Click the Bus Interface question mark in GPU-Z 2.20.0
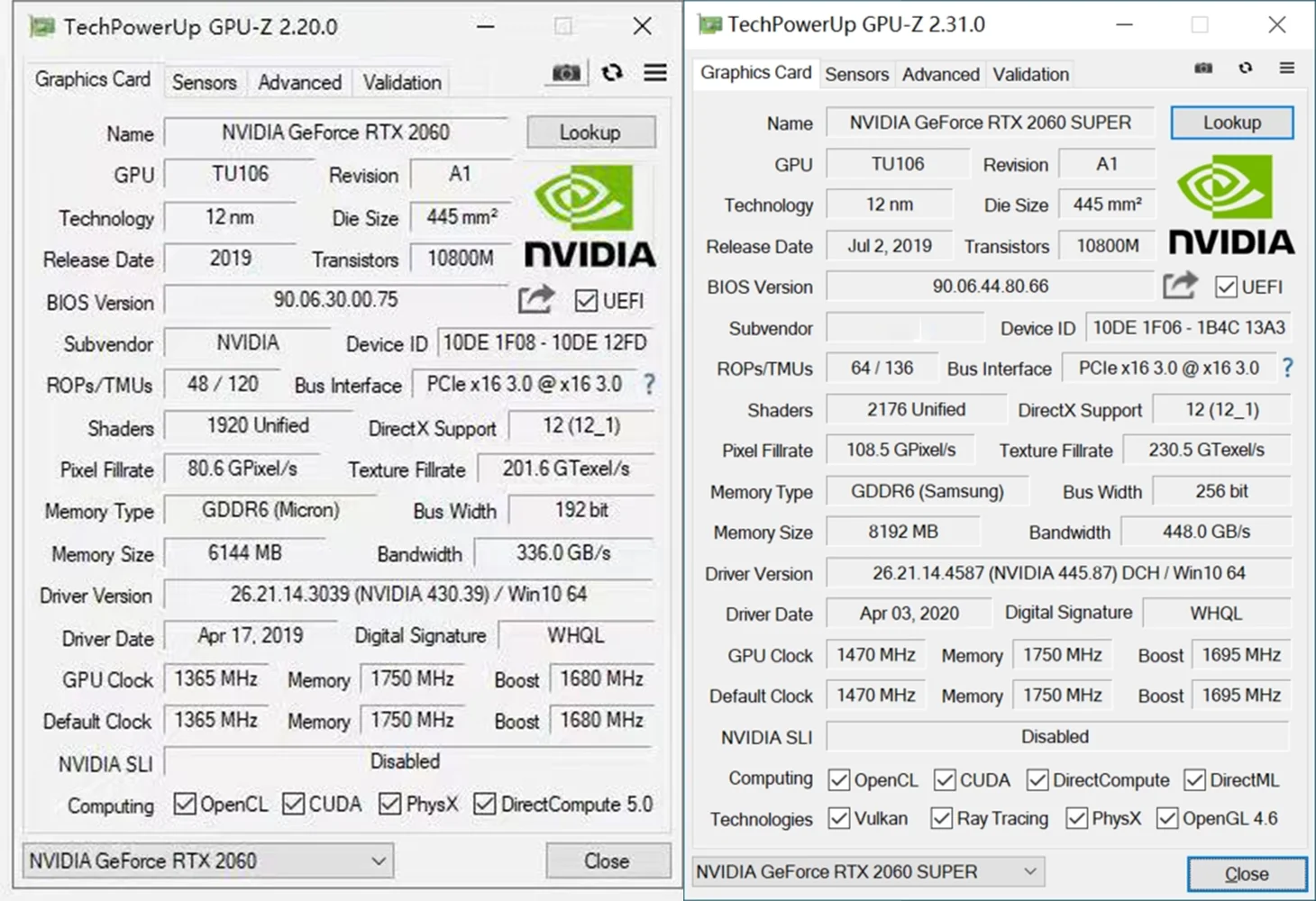 648,385
